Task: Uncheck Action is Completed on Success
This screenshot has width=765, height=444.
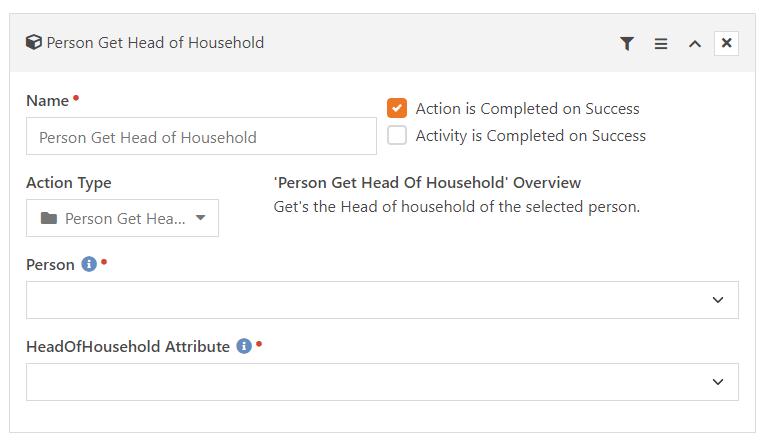Action: coord(397,108)
